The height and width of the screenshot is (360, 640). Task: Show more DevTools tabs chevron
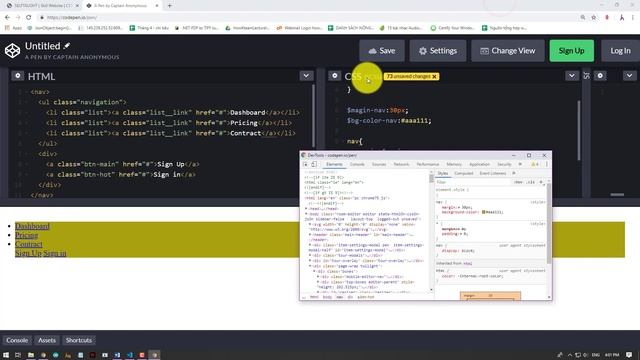tap(520, 164)
